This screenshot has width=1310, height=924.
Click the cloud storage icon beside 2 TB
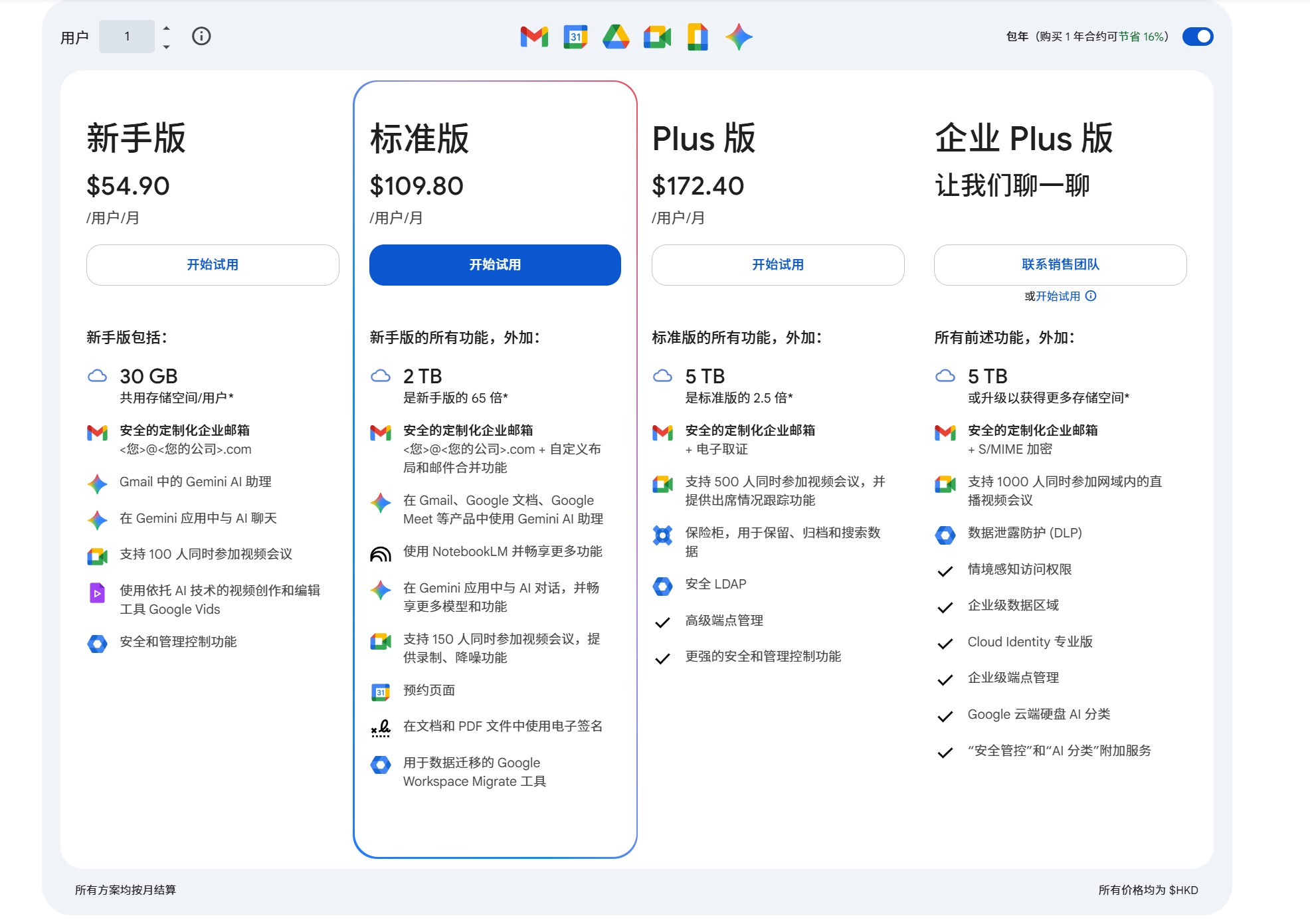click(380, 375)
